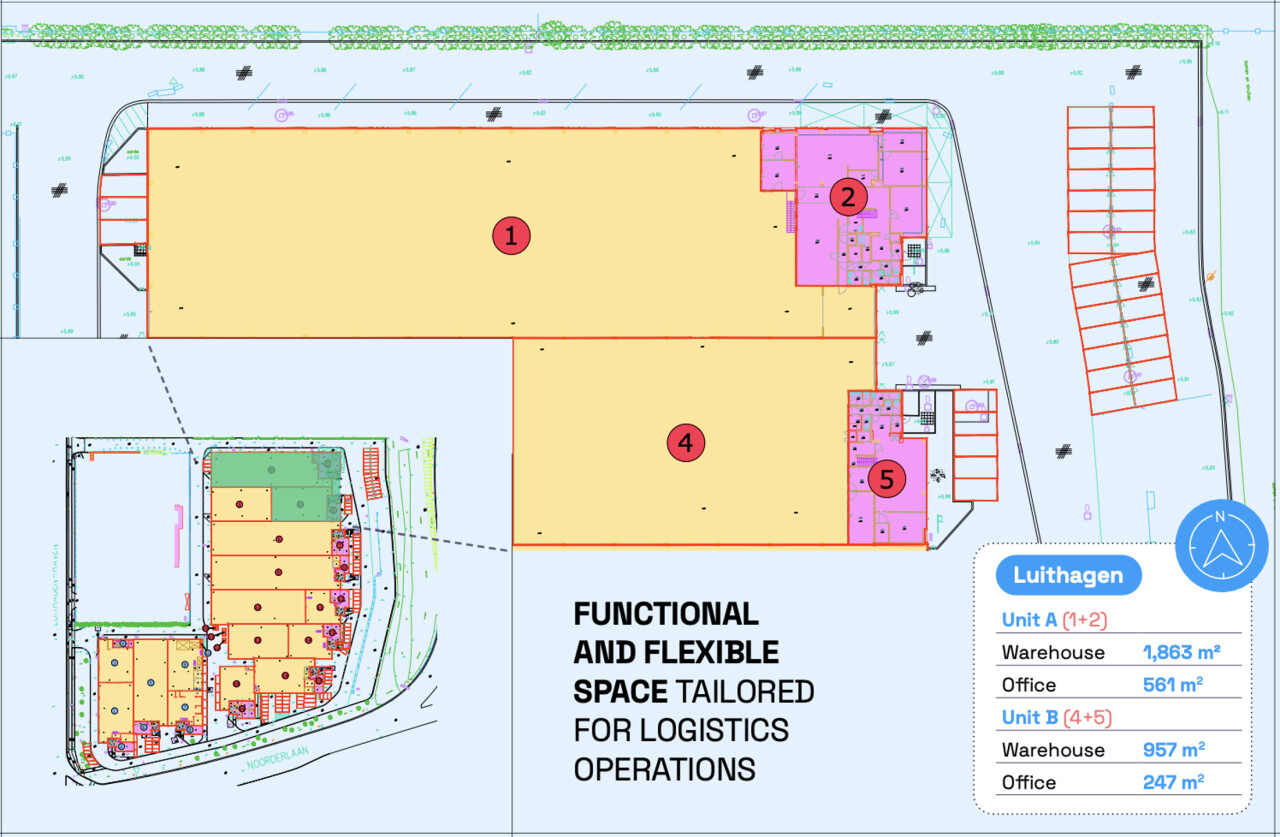Image resolution: width=1280 pixels, height=837 pixels.
Task: Click the red number 4 warehouse marker
Action: 685,443
